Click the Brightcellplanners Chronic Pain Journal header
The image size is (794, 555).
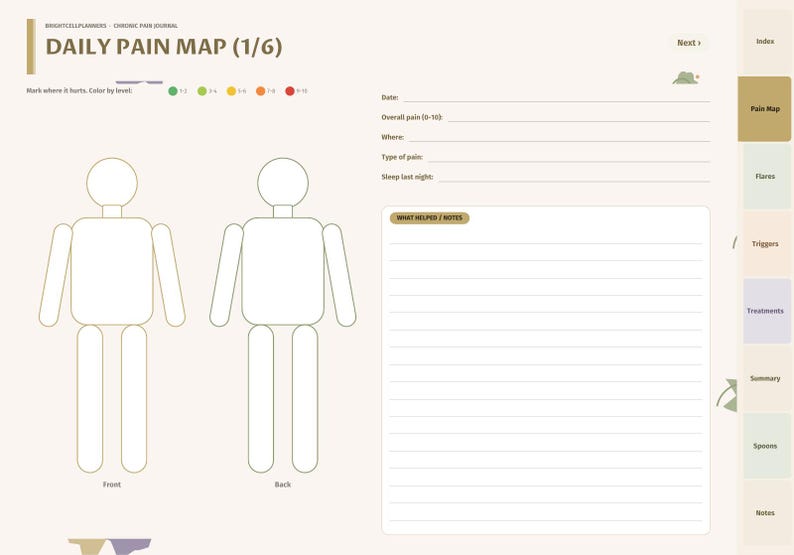pyautogui.click(x=111, y=26)
